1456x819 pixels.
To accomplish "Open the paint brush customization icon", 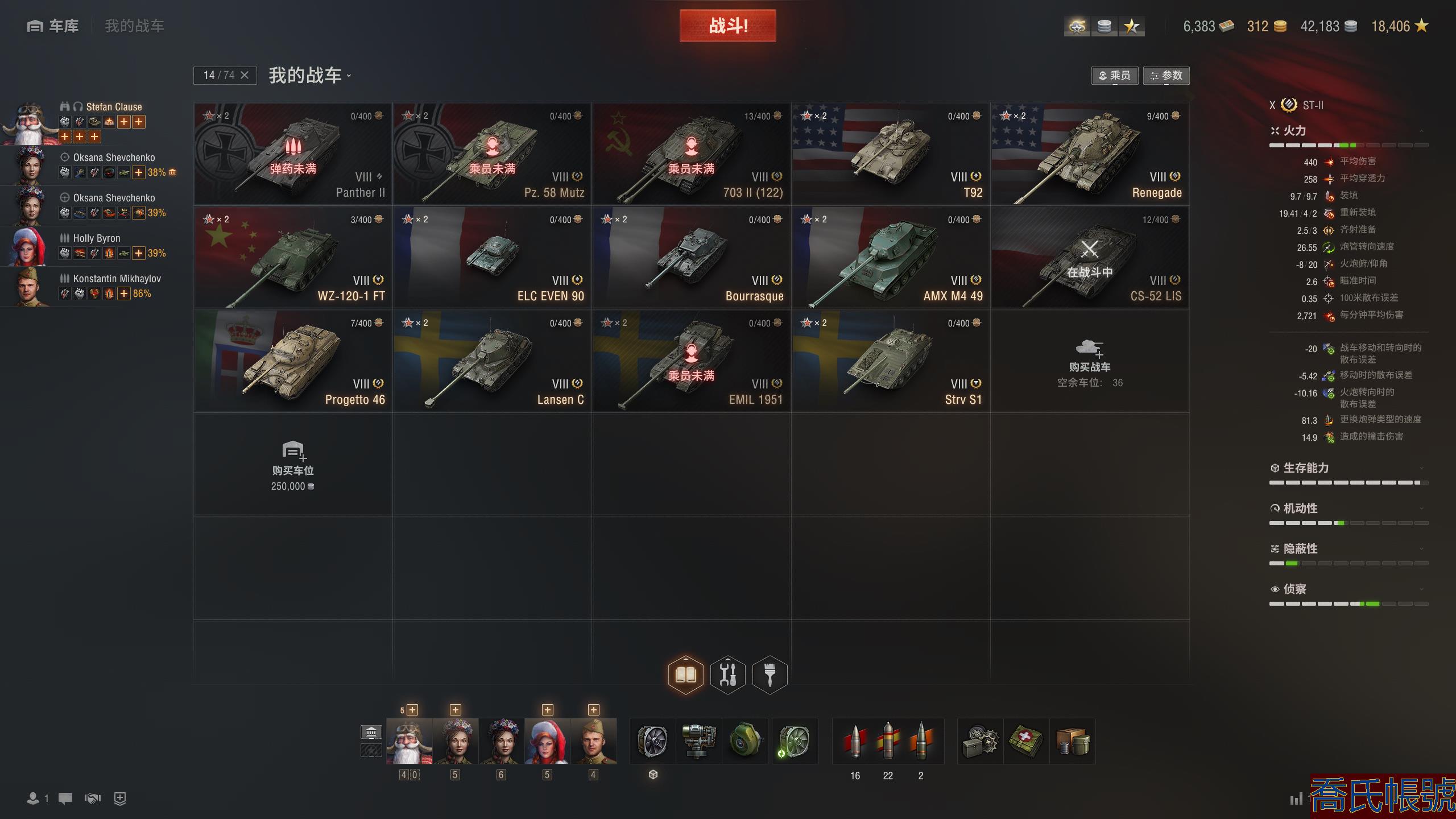I will tap(770, 675).
